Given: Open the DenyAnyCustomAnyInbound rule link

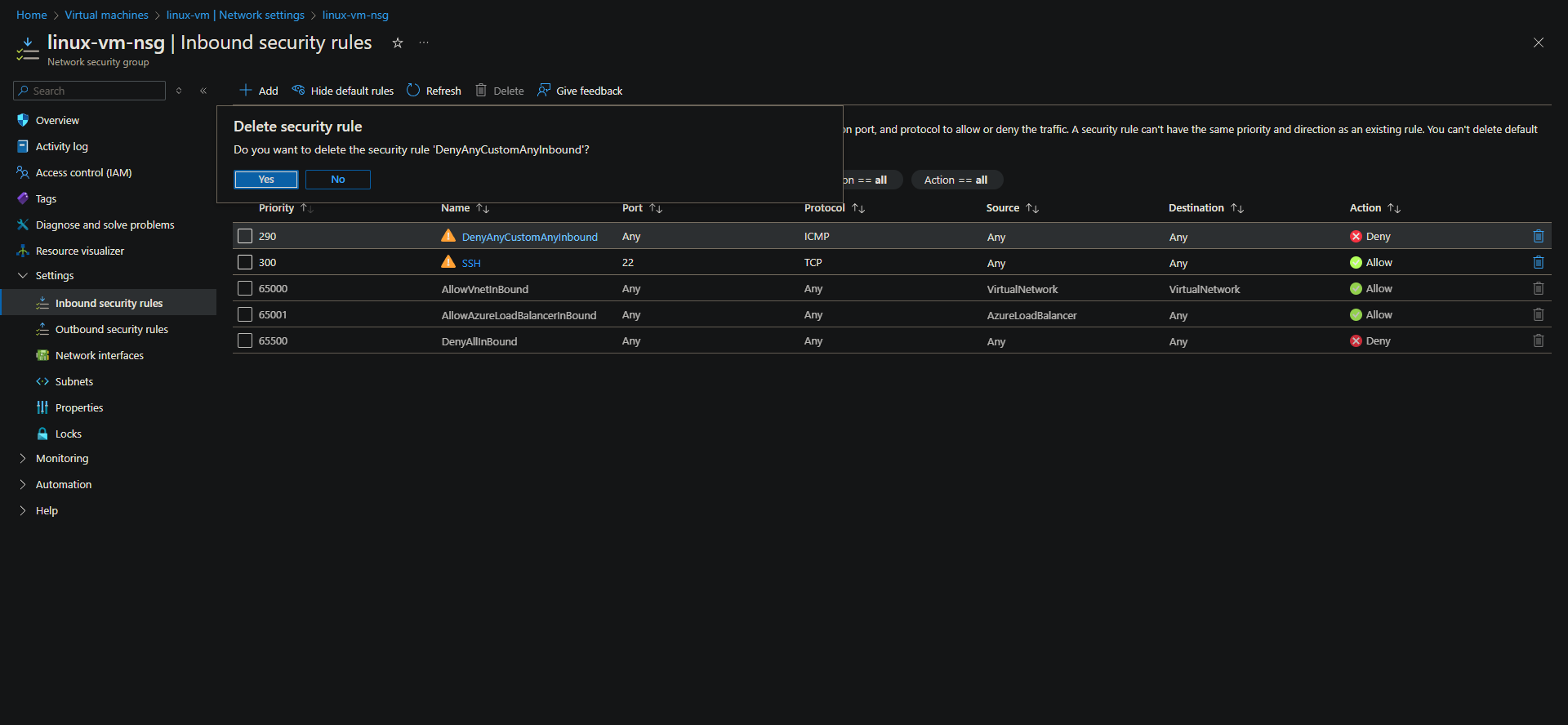Looking at the screenshot, I should click(530, 238).
